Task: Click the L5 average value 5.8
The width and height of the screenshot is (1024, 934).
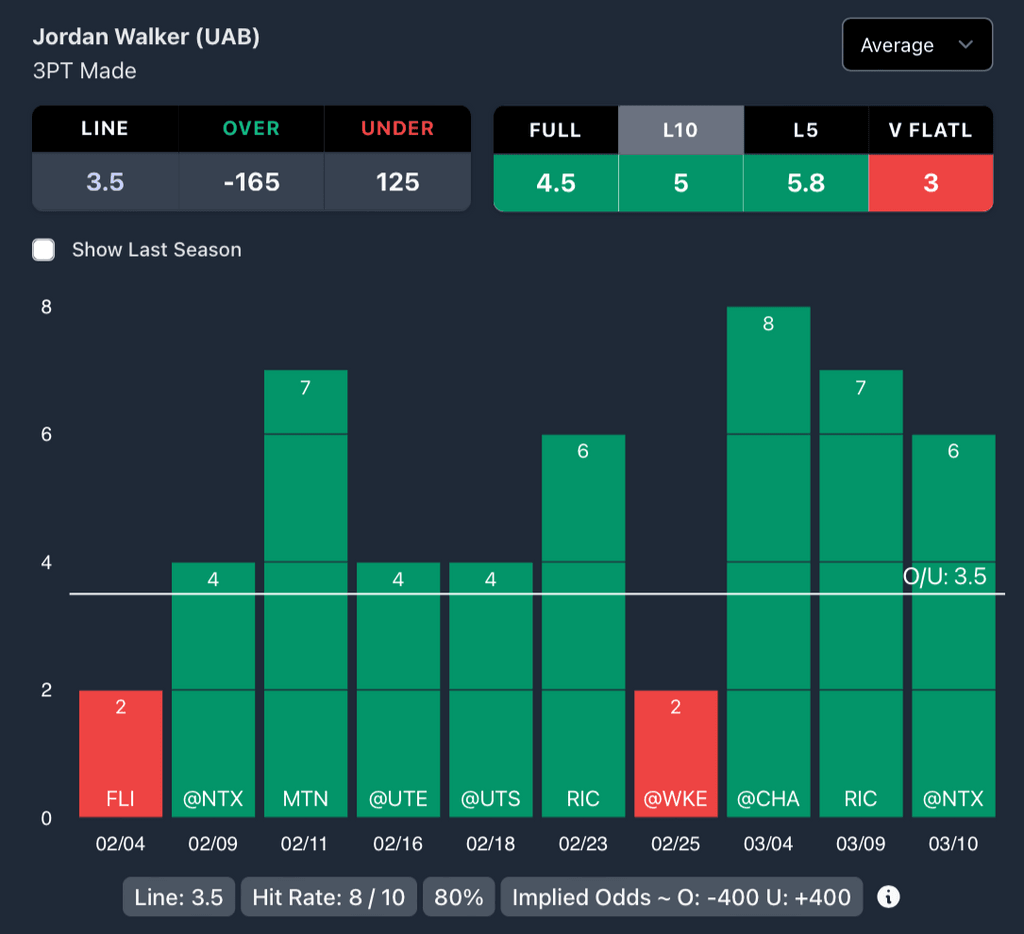Action: coord(806,183)
